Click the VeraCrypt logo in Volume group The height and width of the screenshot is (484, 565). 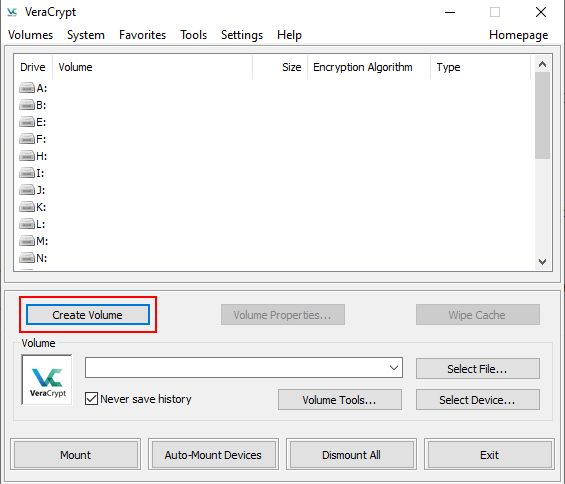47,379
